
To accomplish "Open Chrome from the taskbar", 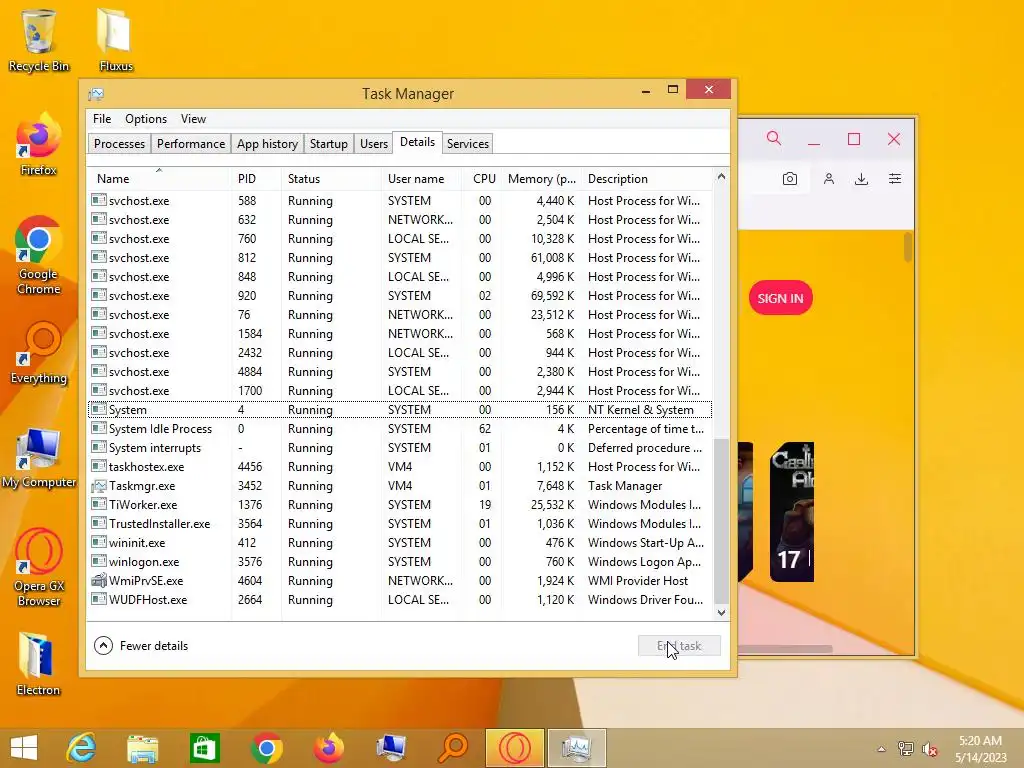I will (266, 748).
